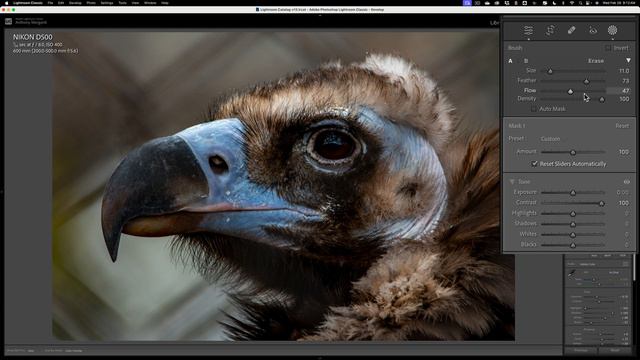Open the File menu
The width and height of the screenshot is (640, 360).
pyautogui.click(x=50, y=3)
